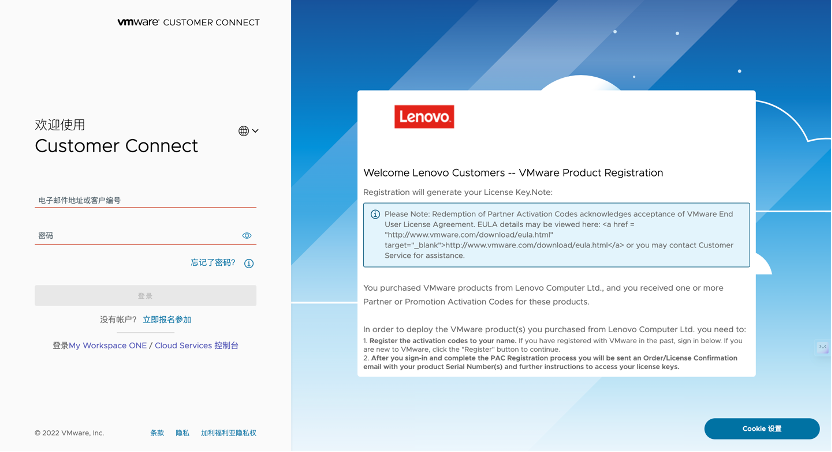The width and height of the screenshot is (832, 452).
Task: Click the © 2022 VMware, Inc. text
Action: coord(70,433)
